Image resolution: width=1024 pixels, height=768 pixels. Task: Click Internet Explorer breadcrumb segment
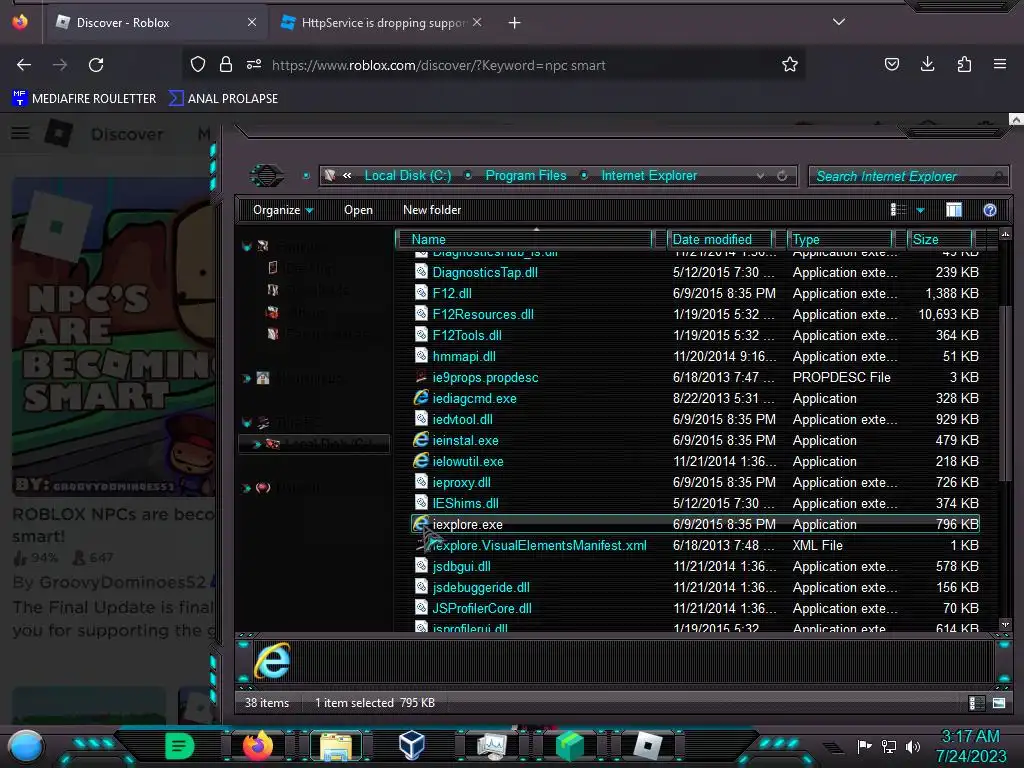tap(649, 176)
